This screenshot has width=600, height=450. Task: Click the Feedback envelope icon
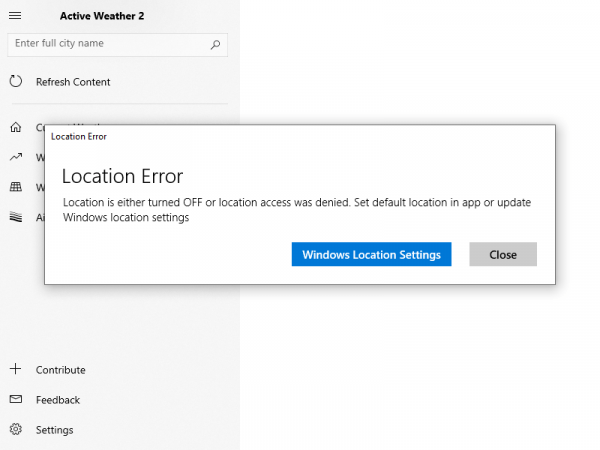point(16,399)
